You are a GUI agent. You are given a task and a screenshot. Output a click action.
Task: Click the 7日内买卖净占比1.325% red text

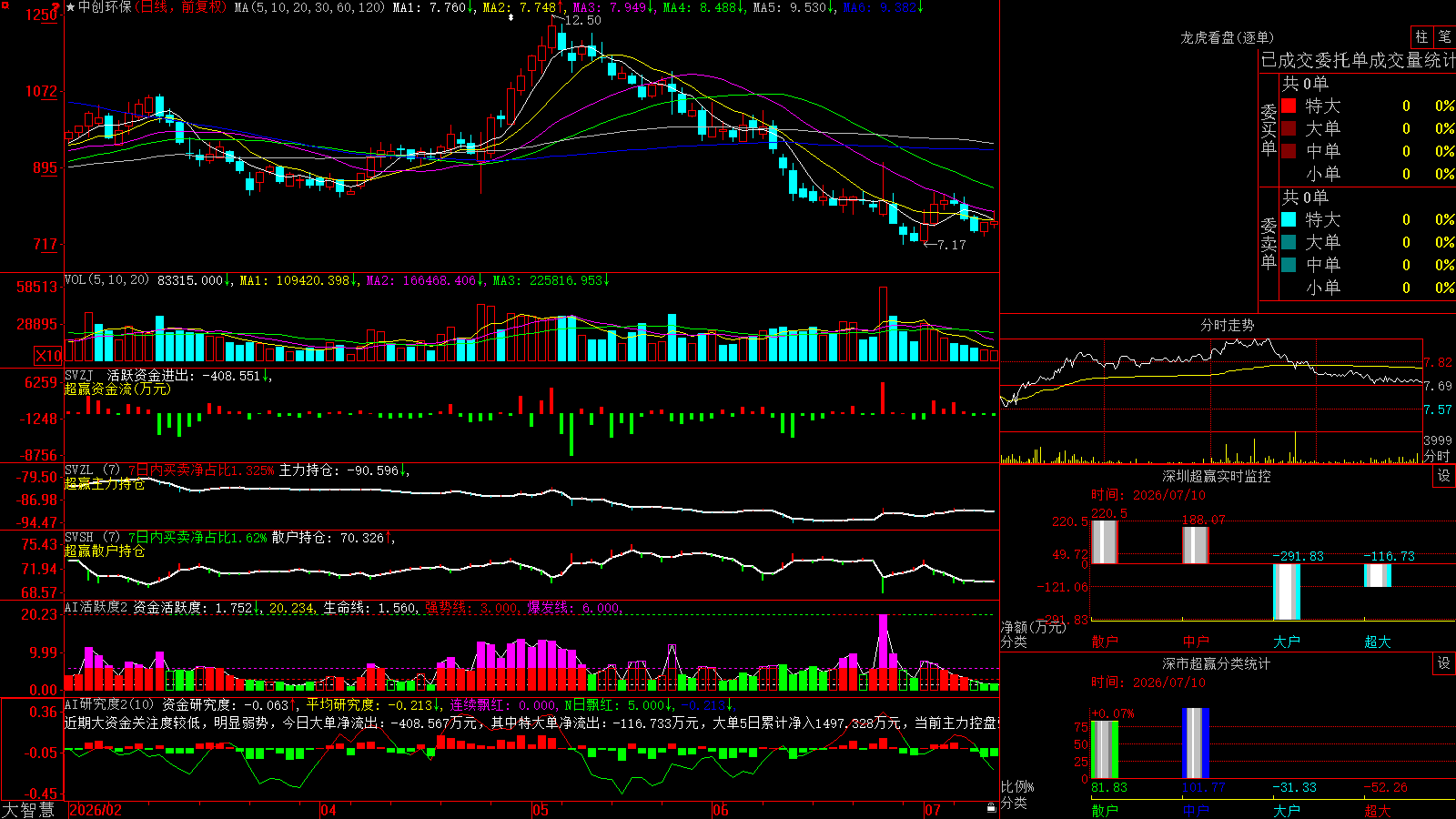pyautogui.click(x=201, y=470)
